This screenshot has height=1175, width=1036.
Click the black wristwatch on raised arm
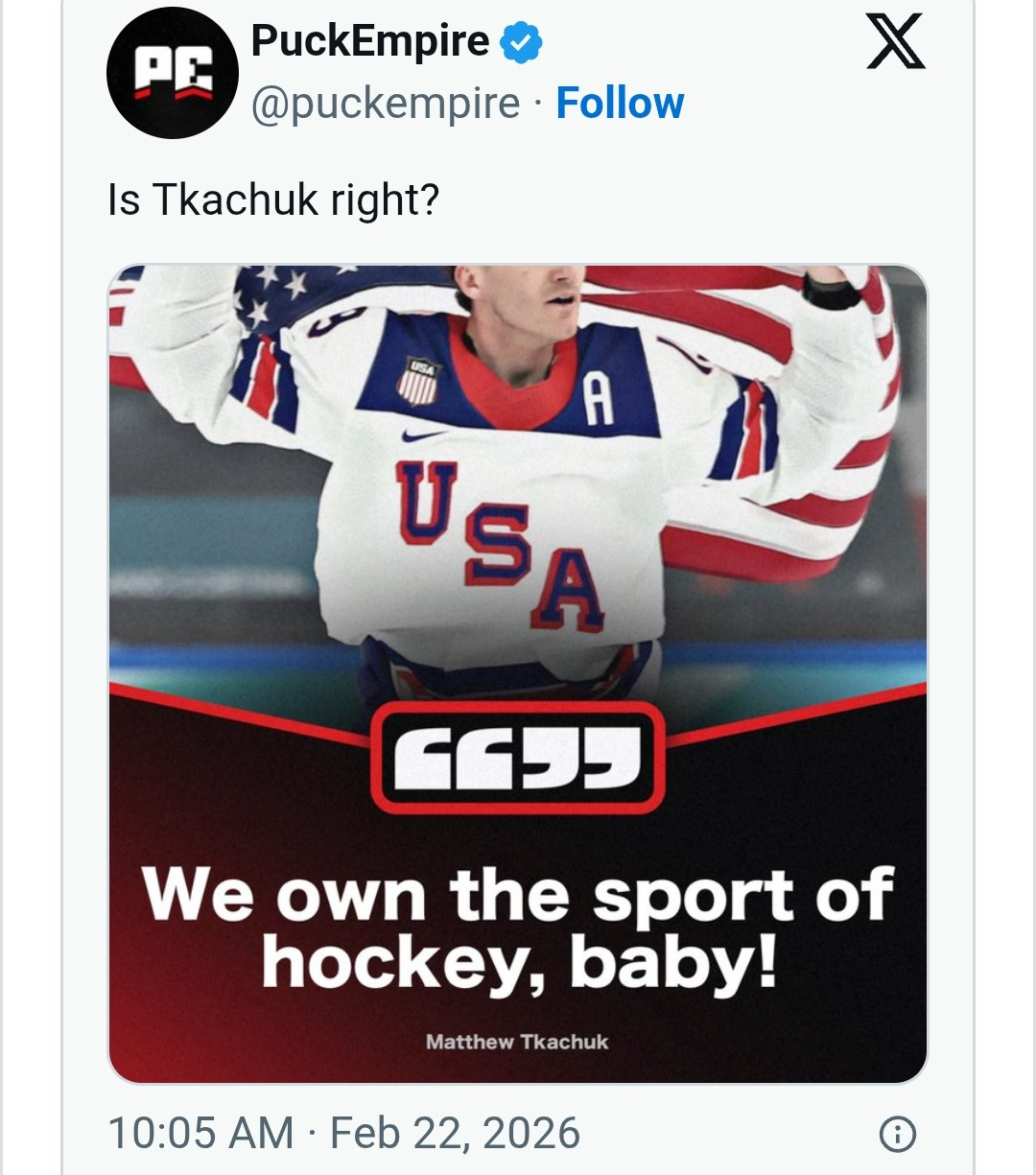(x=831, y=289)
